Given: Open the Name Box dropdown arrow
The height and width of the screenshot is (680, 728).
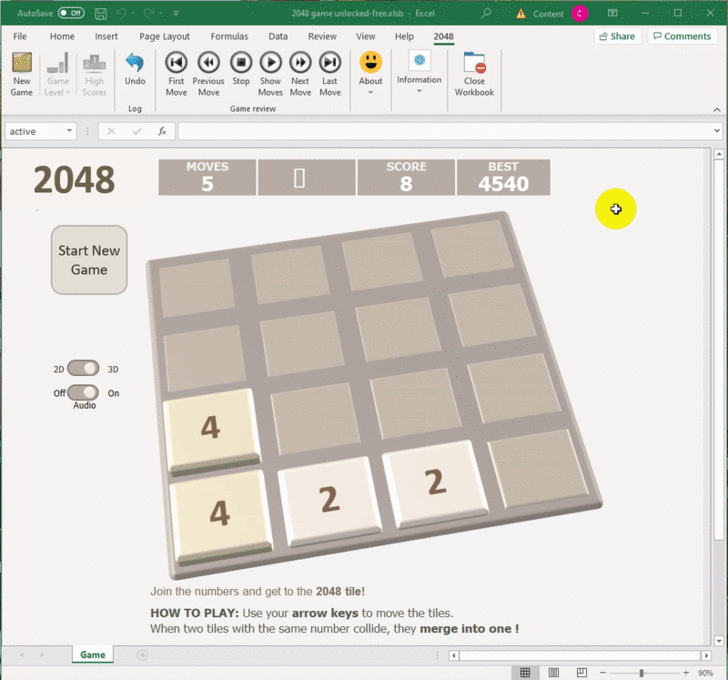Looking at the screenshot, I should (69, 131).
